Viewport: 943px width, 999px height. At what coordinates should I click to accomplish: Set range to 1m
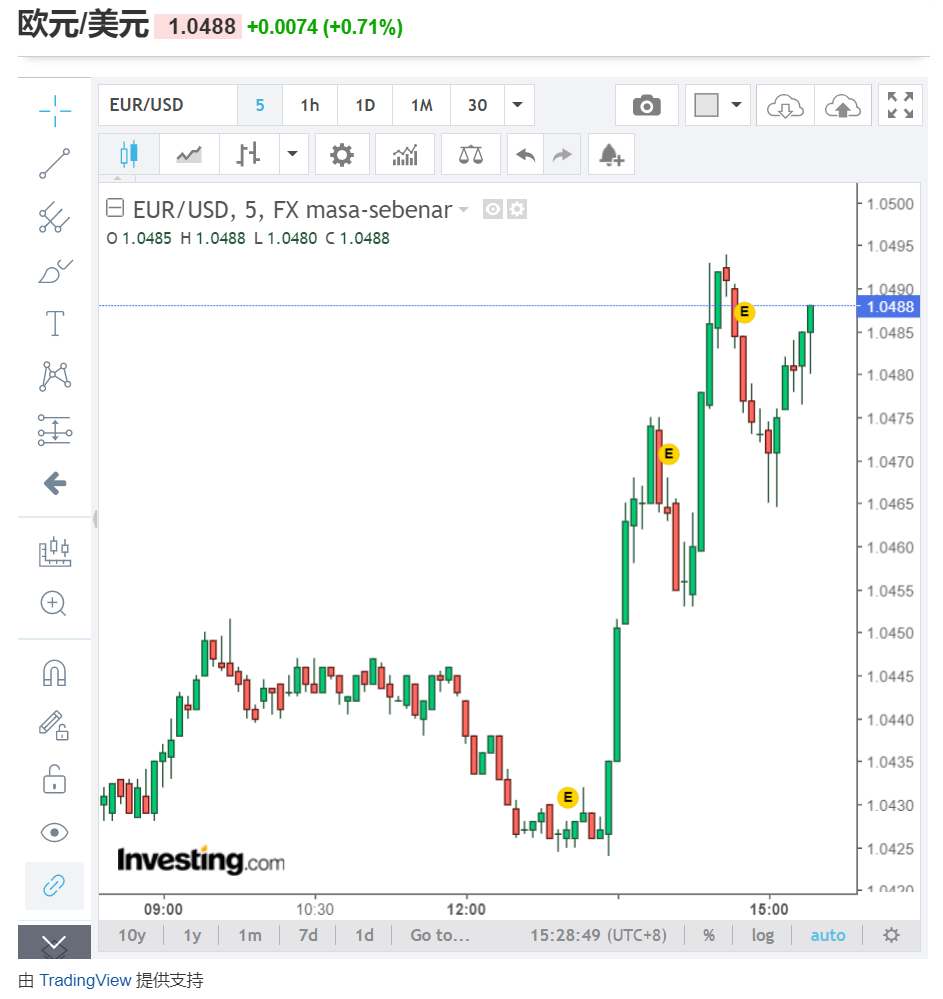pos(250,935)
